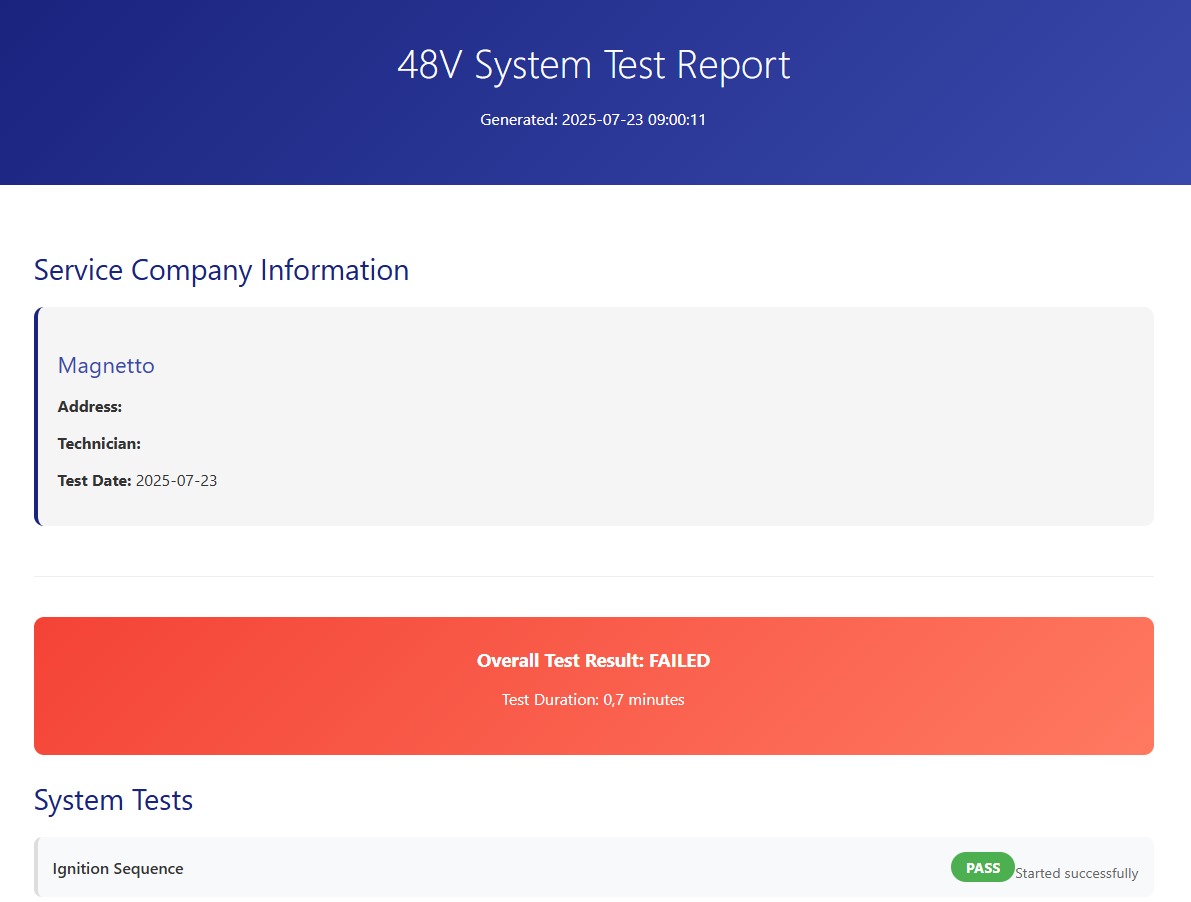The image size is (1191, 902).
Task: Click the Technician label
Action: pyautogui.click(x=99, y=443)
